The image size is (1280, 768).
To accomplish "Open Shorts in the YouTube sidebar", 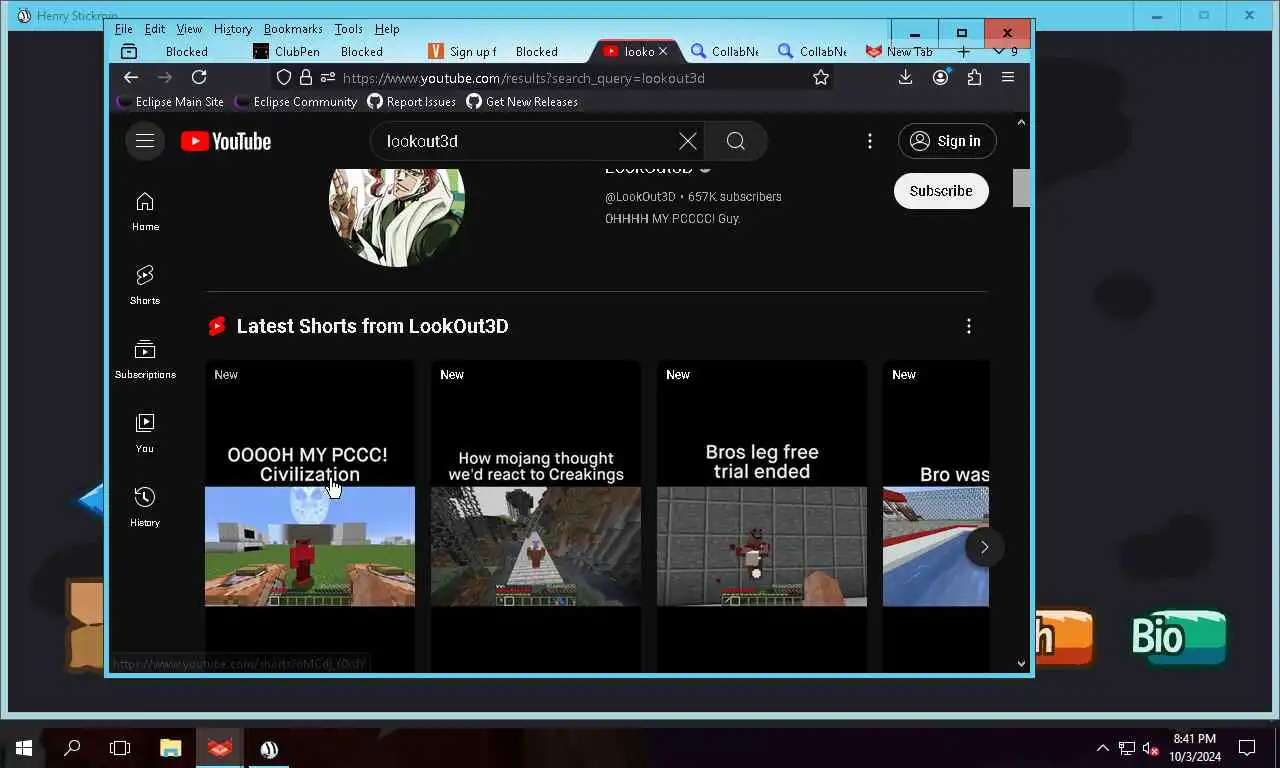I will click(145, 285).
